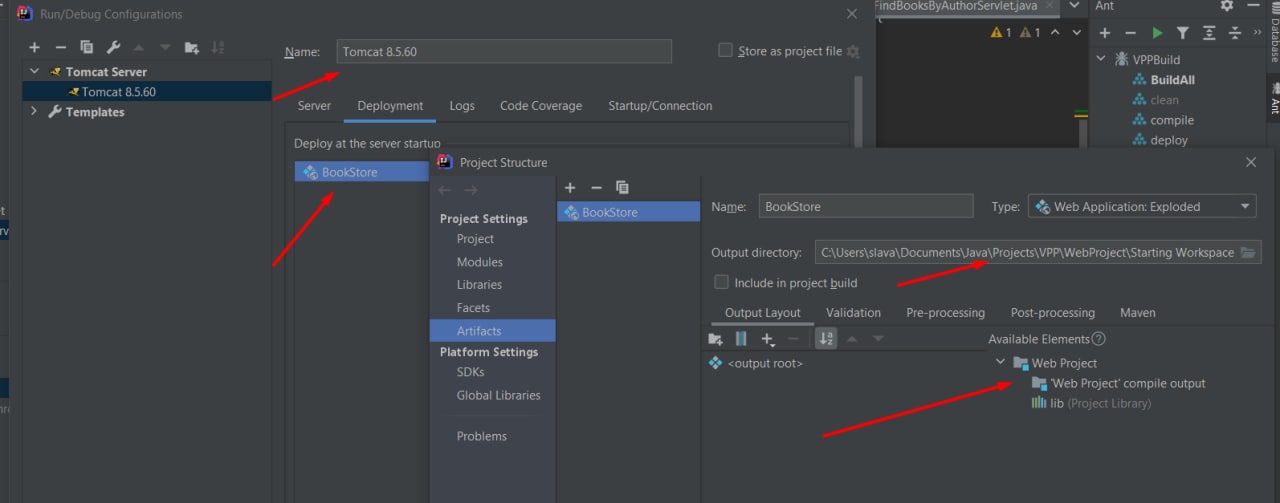Switch to the Server tab
Image resolution: width=1280 pixels, height=503 pixels.
click(x=314, y=106)
